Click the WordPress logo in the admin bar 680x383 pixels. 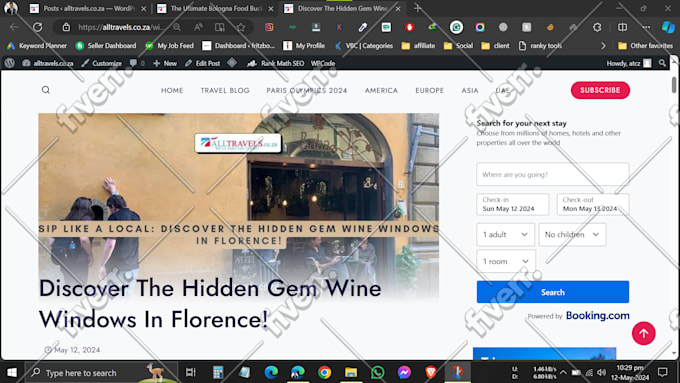point(10,63)
